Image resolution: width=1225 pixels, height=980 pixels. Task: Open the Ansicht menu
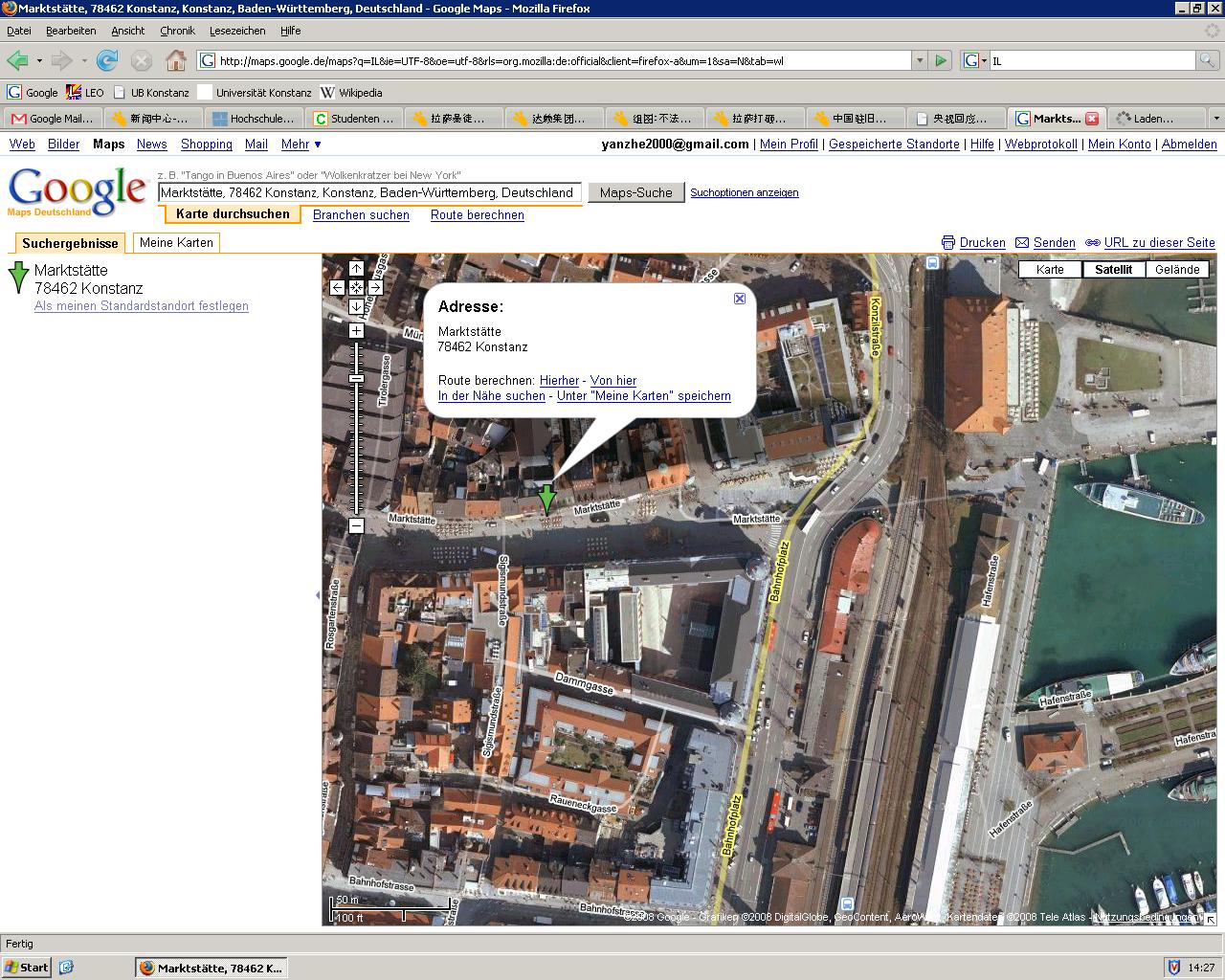click(x=128, y=31)
